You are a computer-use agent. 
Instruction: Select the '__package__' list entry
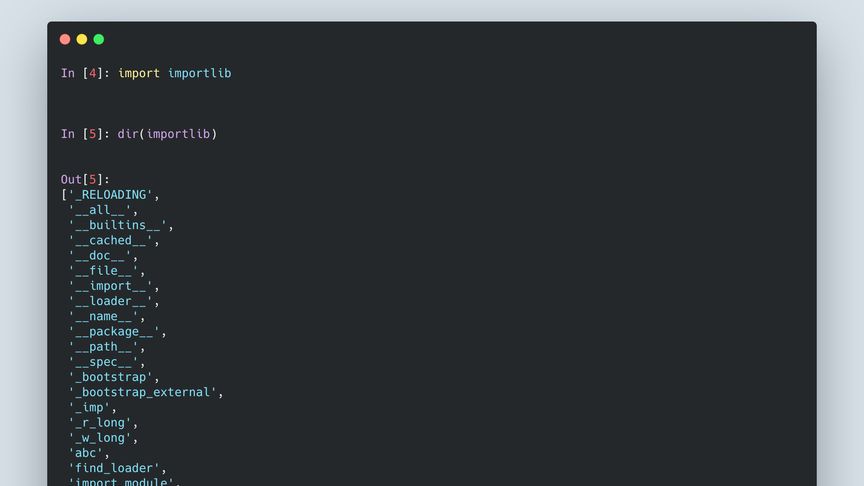117,331
